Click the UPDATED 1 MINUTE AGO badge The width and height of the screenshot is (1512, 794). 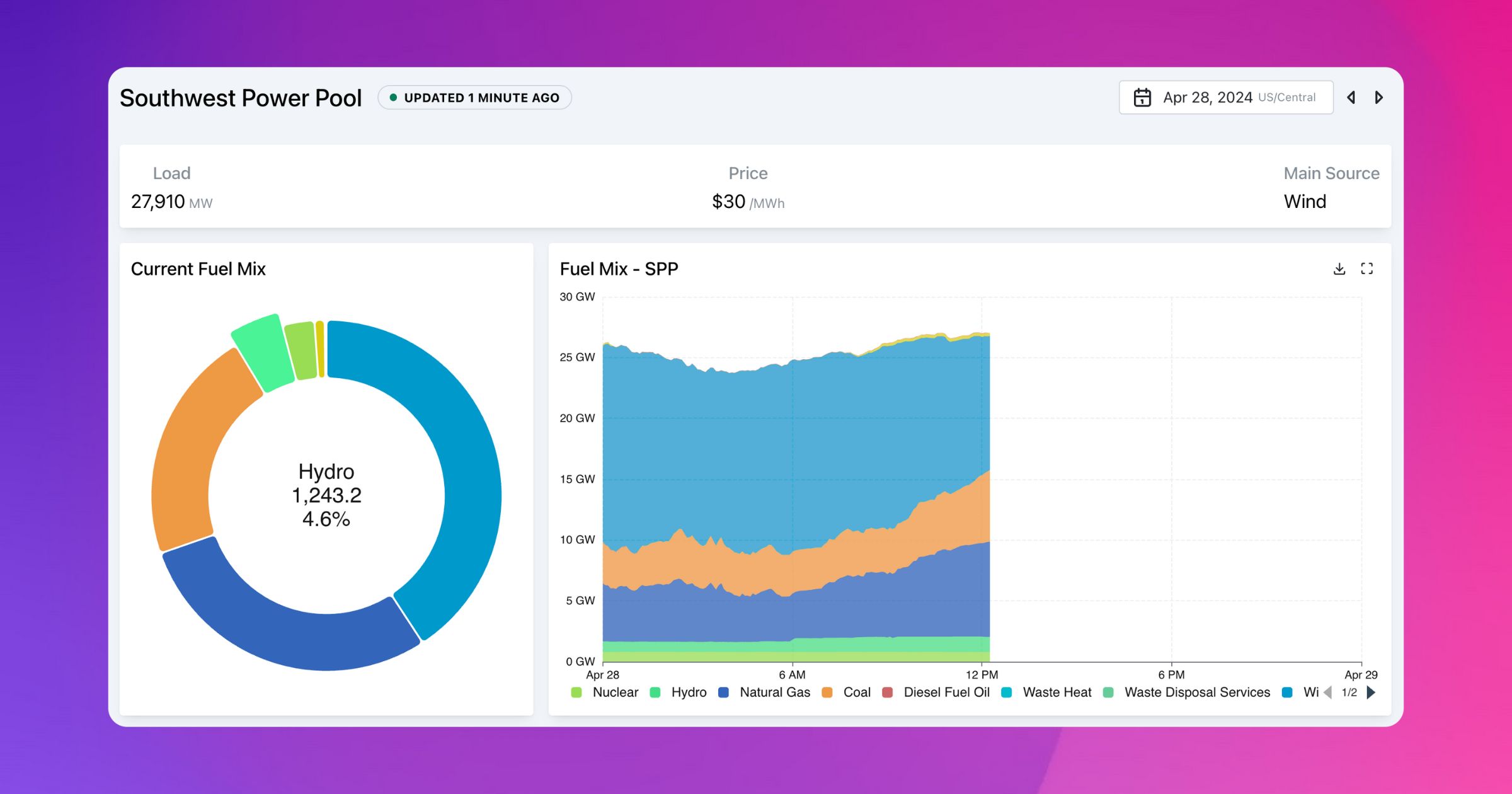(x=474, y=97)
